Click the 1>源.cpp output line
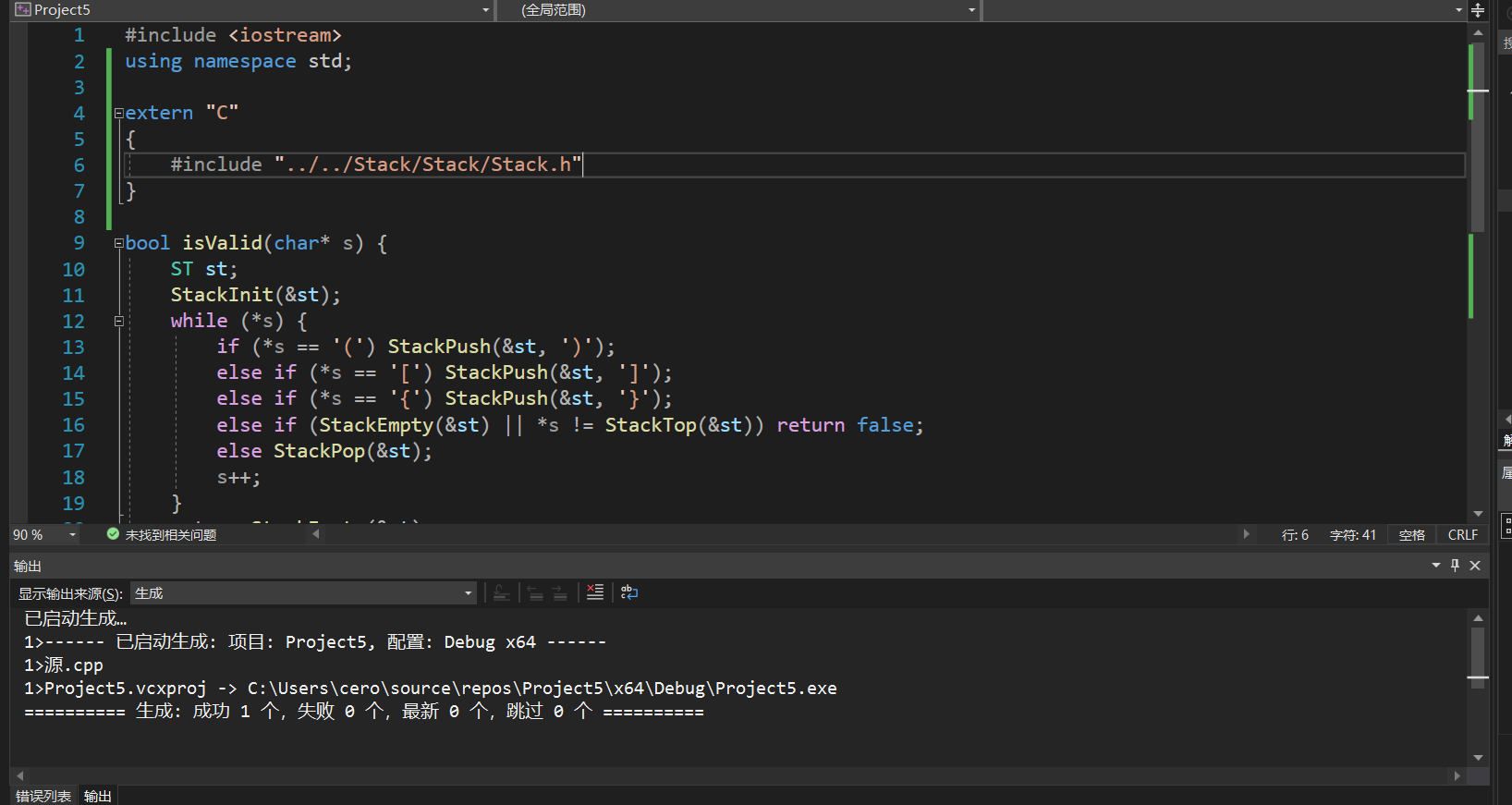The width and height of the screenshot is (1512, 805). pos(64,665)
